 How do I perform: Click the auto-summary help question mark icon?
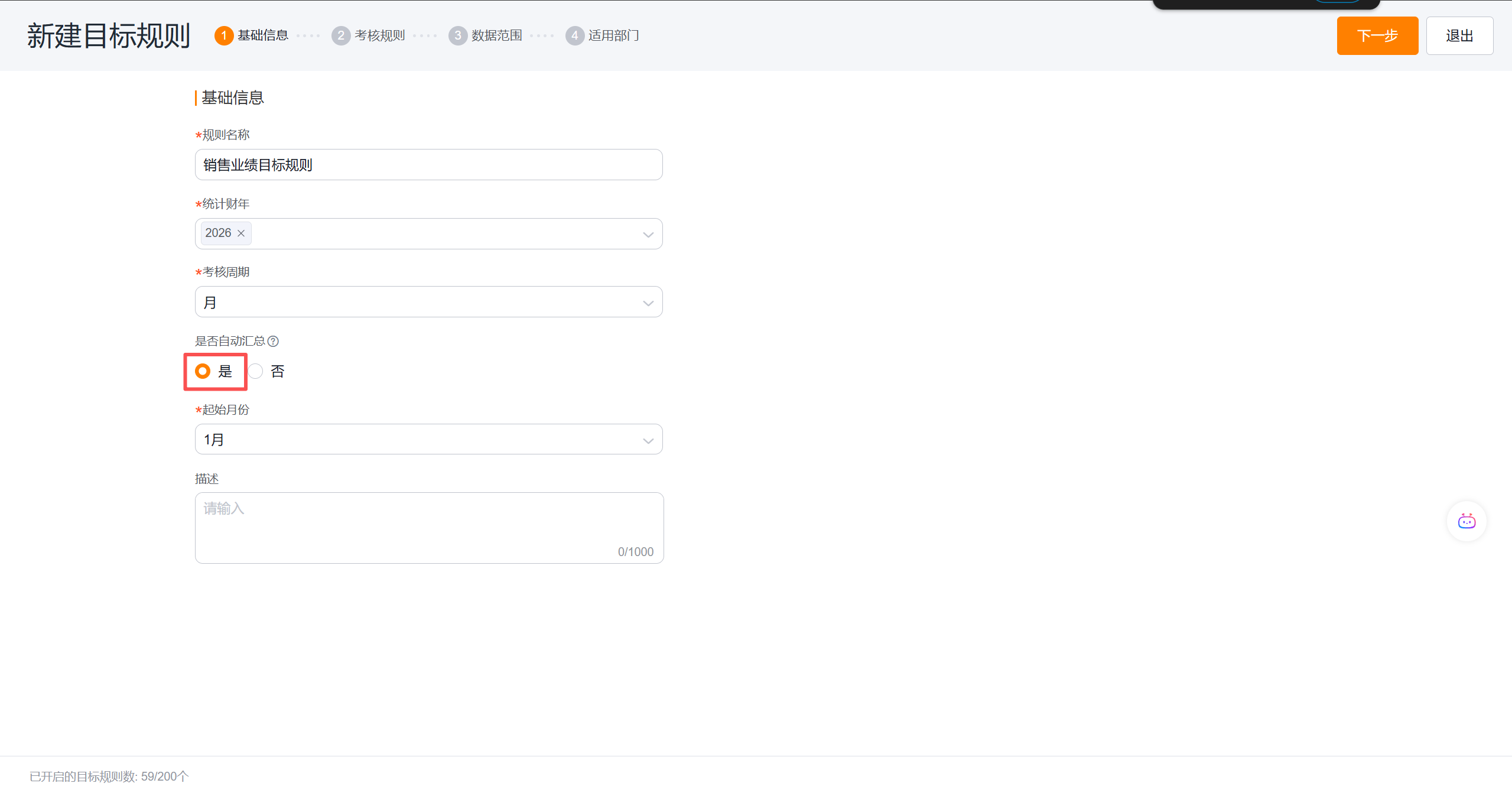(273, 341)
